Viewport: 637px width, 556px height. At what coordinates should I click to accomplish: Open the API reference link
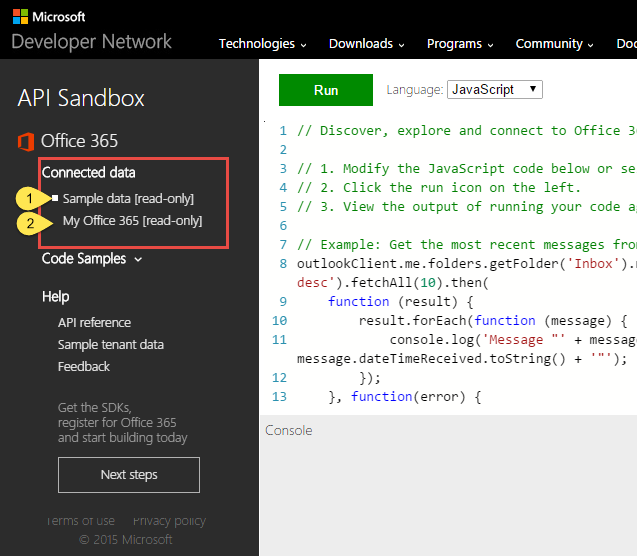tap(94, 322)
